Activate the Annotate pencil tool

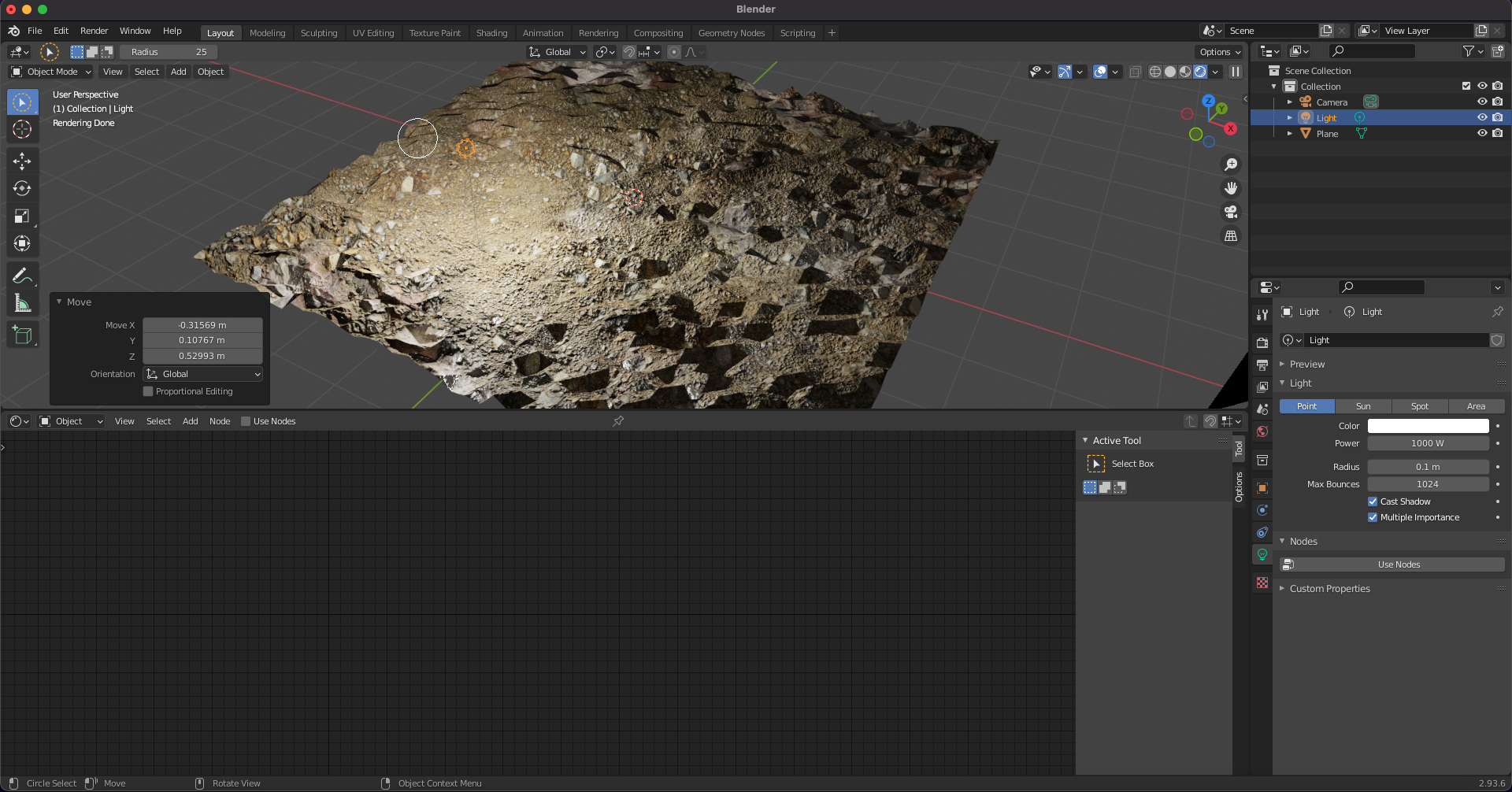22,276
